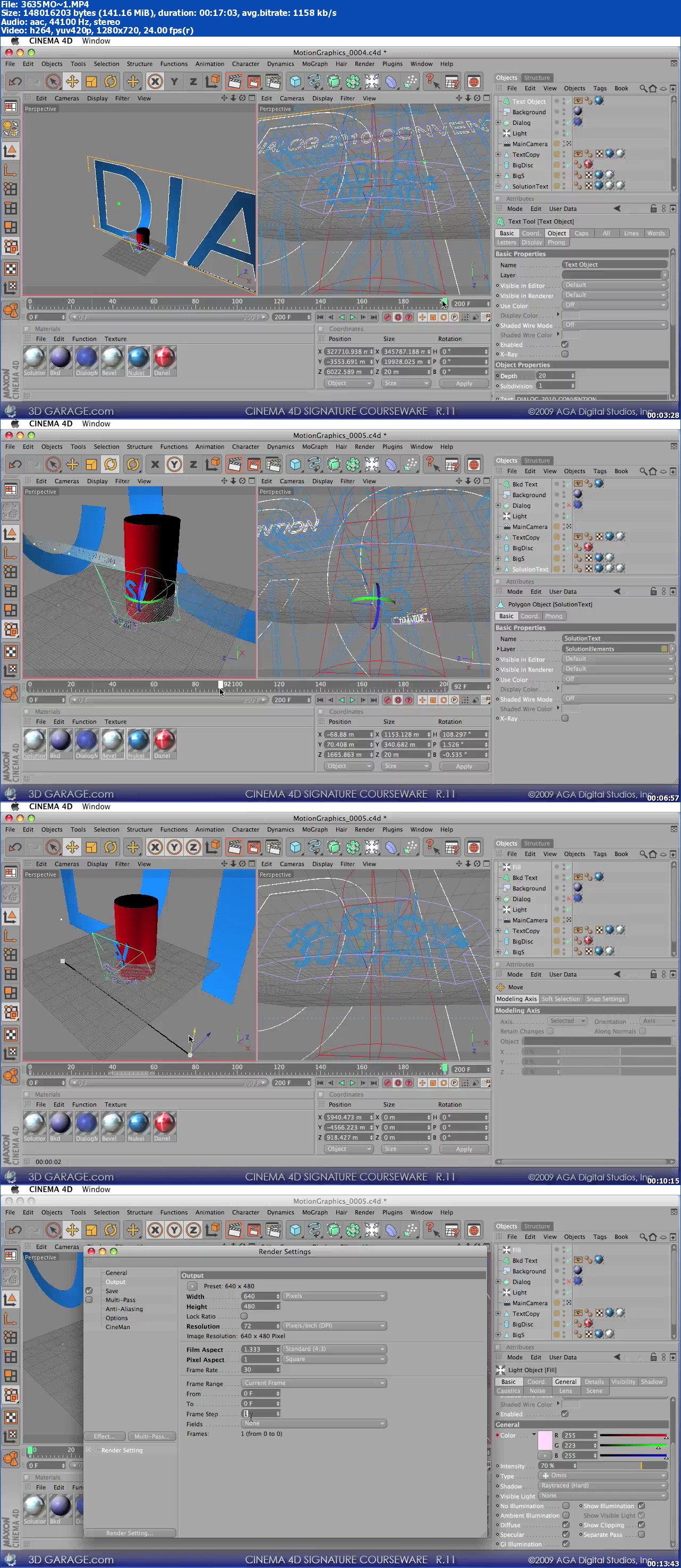In MotionGraphics_0004 window, click Render Active View clapboard
This screenshot has height=1568, width=681.
(x=234, y=82)
